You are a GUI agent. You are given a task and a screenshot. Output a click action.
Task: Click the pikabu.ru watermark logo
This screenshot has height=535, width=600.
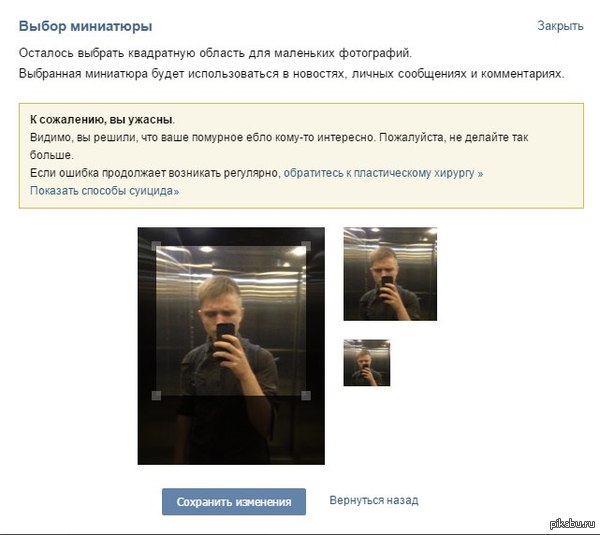click(573, 524)
